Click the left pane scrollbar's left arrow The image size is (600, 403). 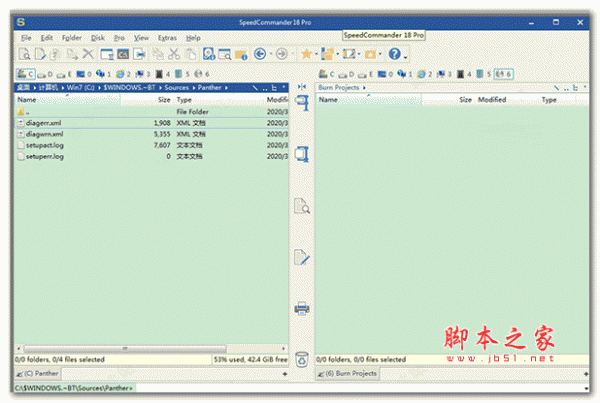click(x=18, y=348)
